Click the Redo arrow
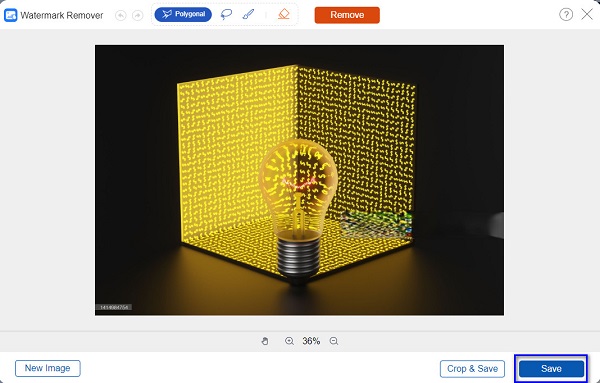 (137, 15)
